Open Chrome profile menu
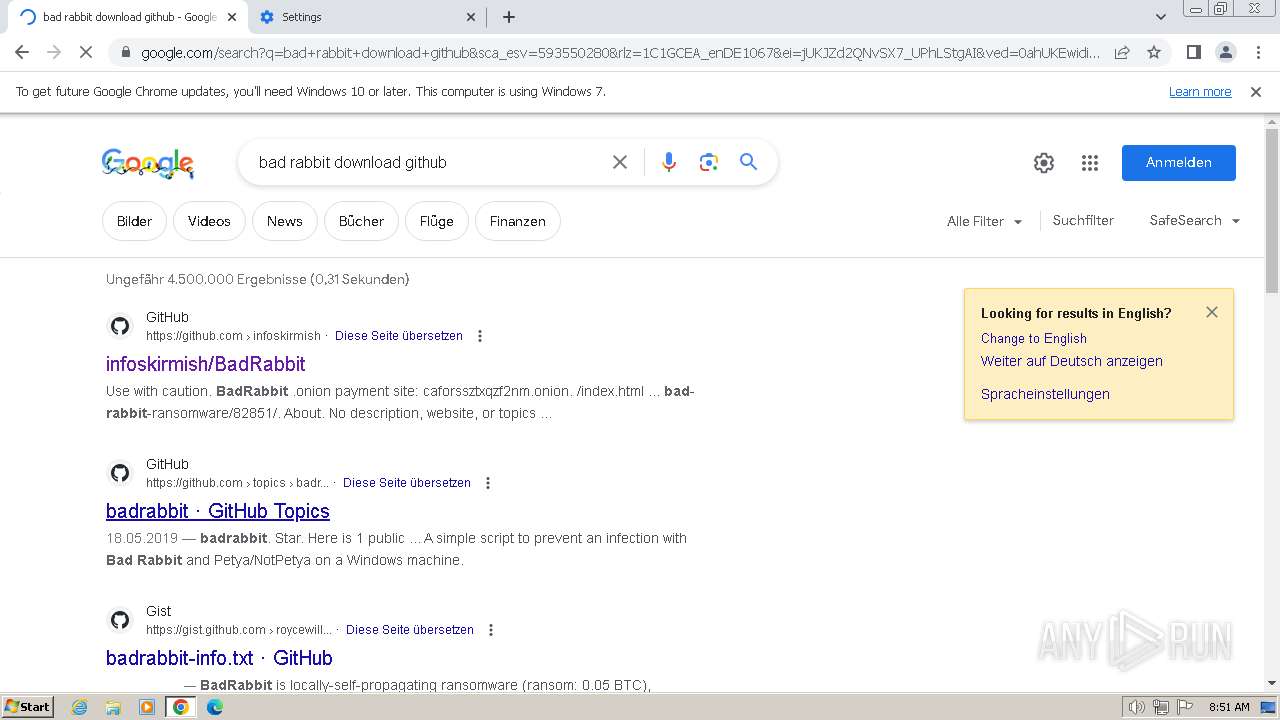This screenshot has height=720, width=1280. (x=1225, y=52)
